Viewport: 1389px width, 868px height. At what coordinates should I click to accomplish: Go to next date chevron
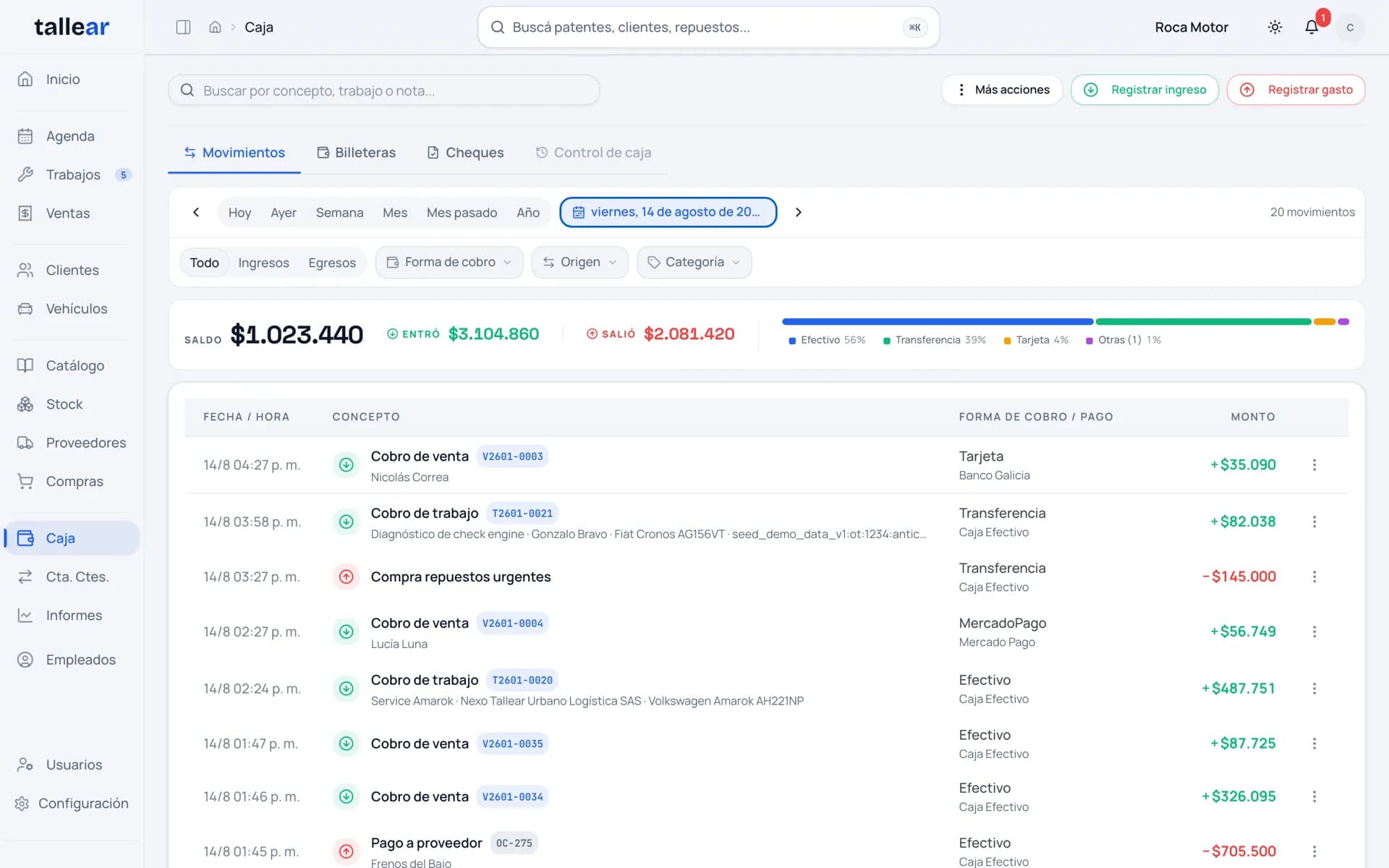799,213
